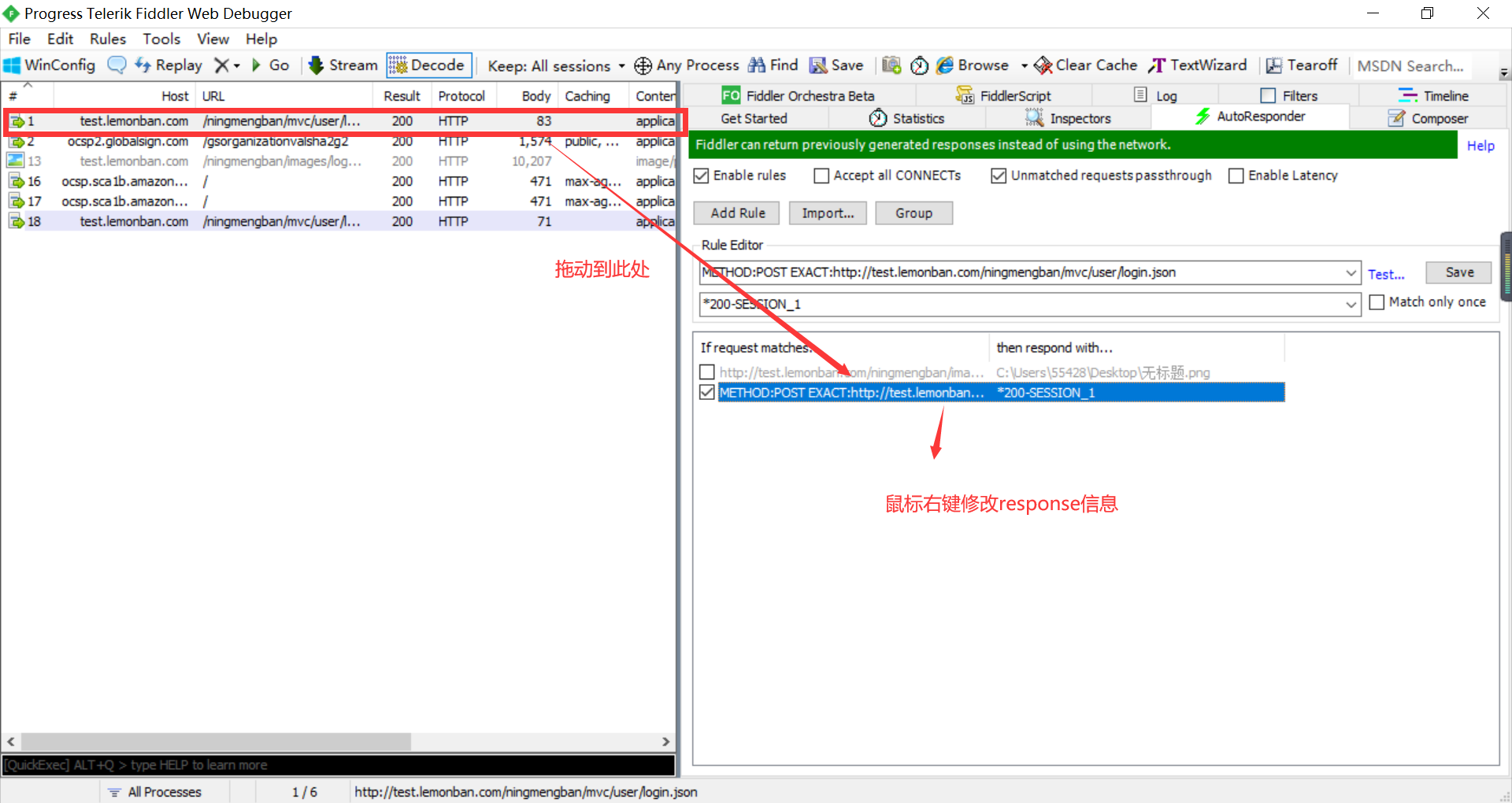The width and height of the screenshot is (1512, 803).
Task: Switch to the Filters tab
Action: click(x=1289, y=95)
